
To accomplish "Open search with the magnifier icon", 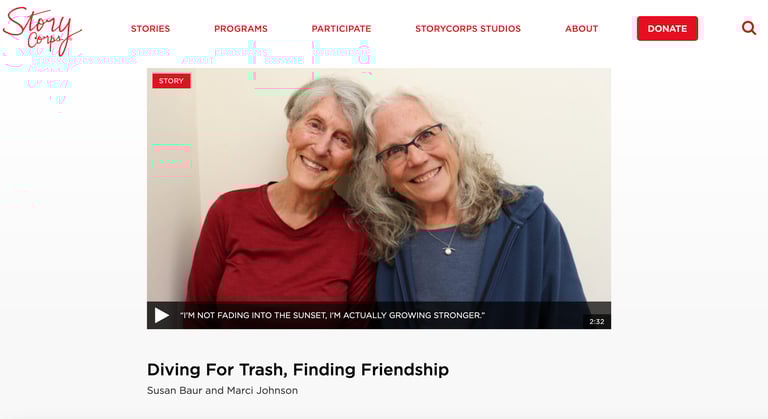I will tap(748, 28).
